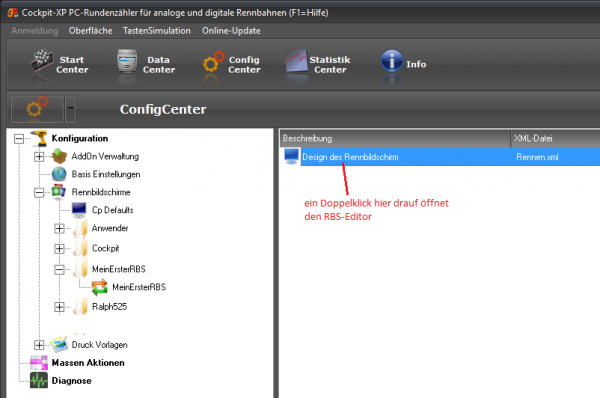Select the MeinErsterRBS child item label
Viewport: 600px width, 398px height.
click(139, 287)
